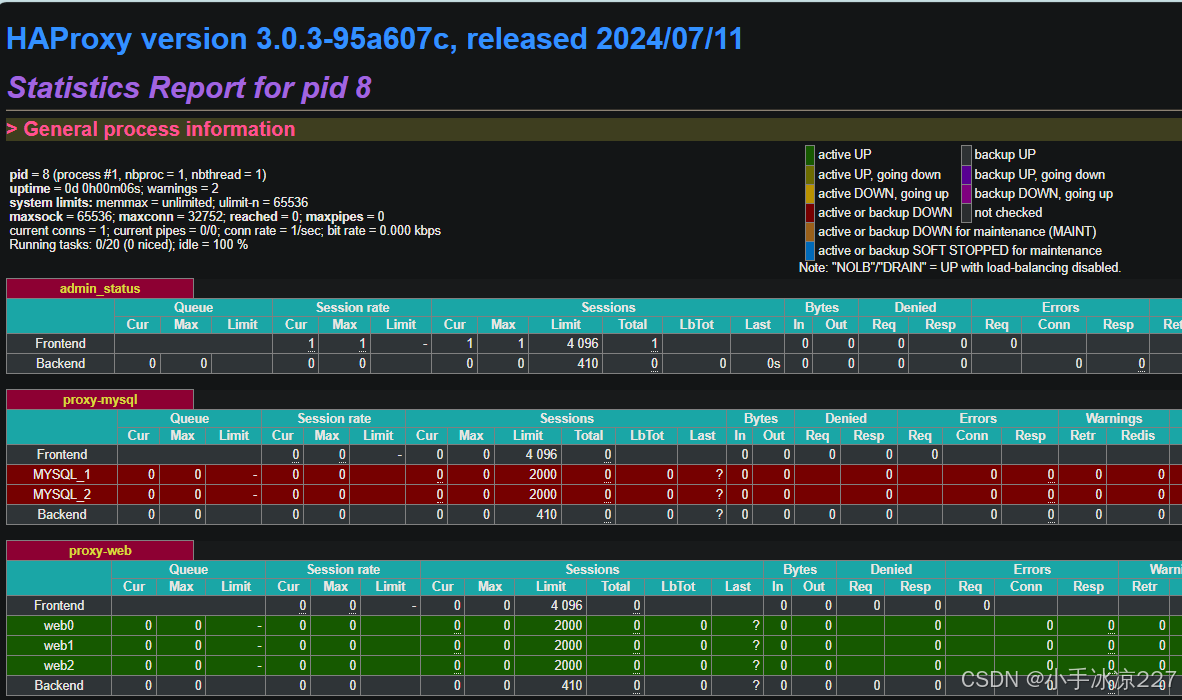The width and height of the screenshot is (1182, 700).
Task: Click the active DOWN, going up swatch
Action: pos(810,194)
